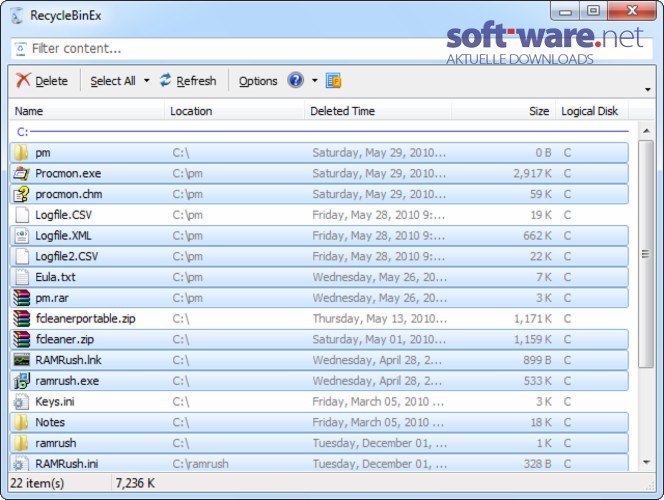The height and width of the screenshot is (500, 664).
Task: Sort by Size column header
Action: 503,111
